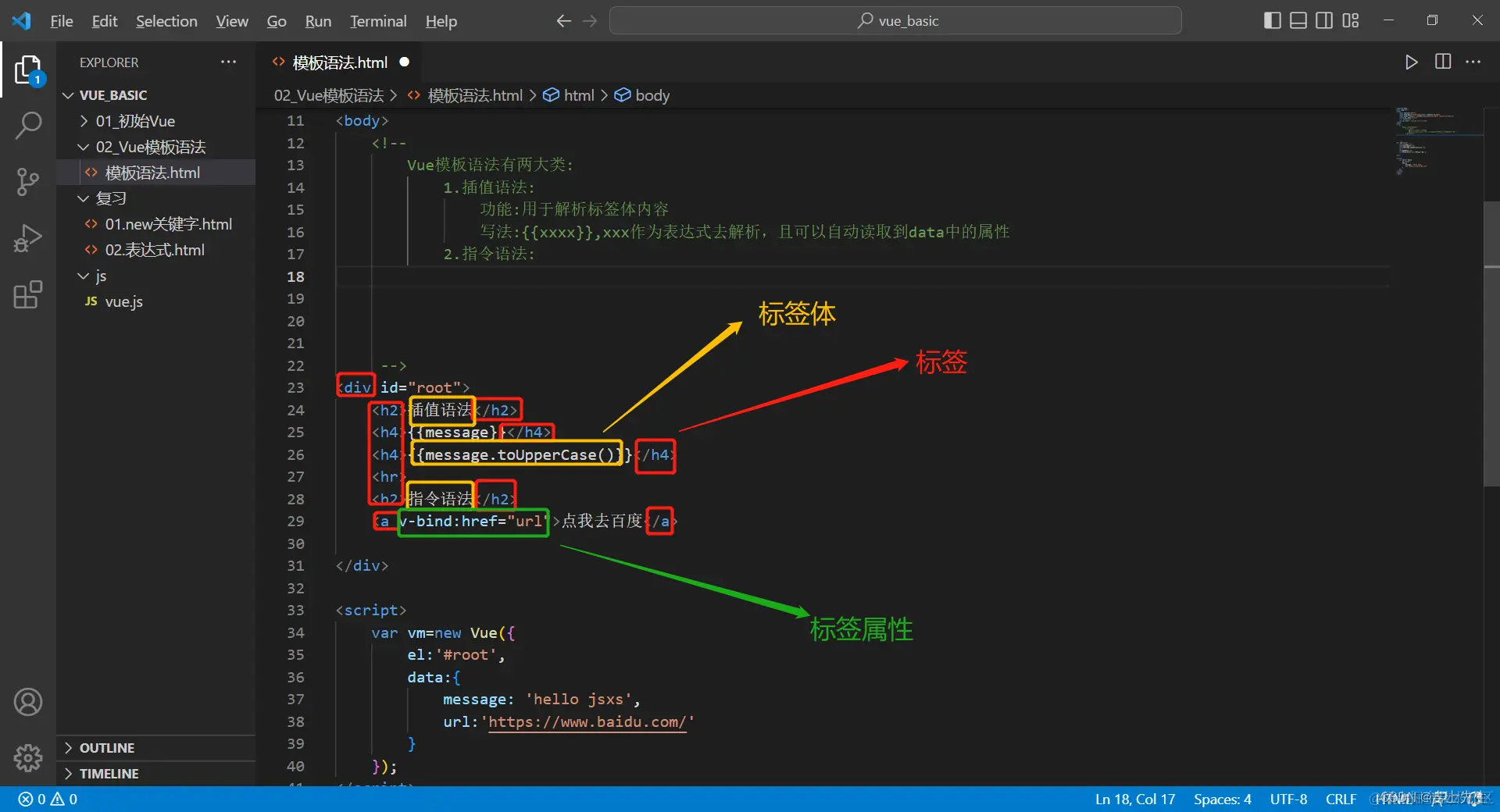Open 02.表达式.html in the explorer

(x=156, y=250)
